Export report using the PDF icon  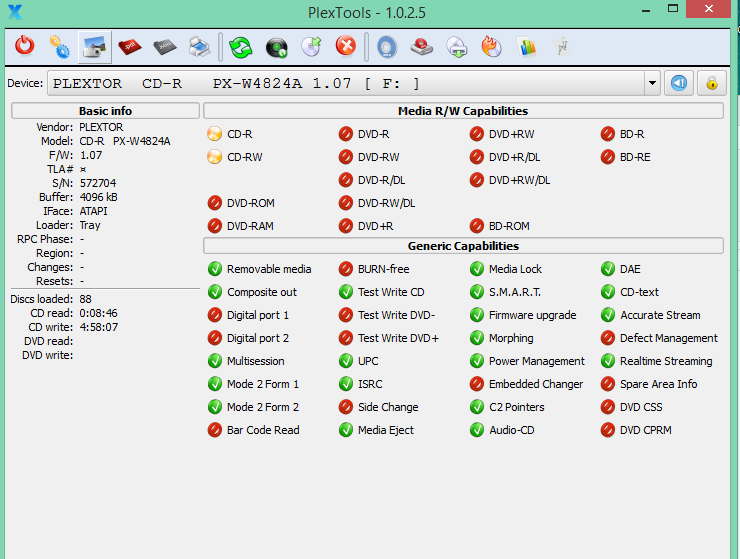tap(129, 47)
